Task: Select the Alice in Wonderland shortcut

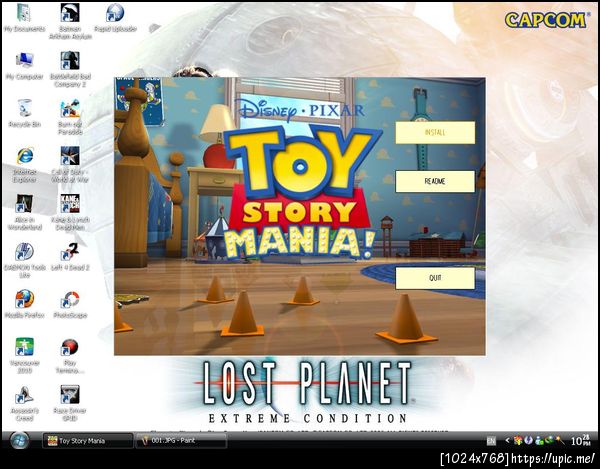Action: click(24, 212)
